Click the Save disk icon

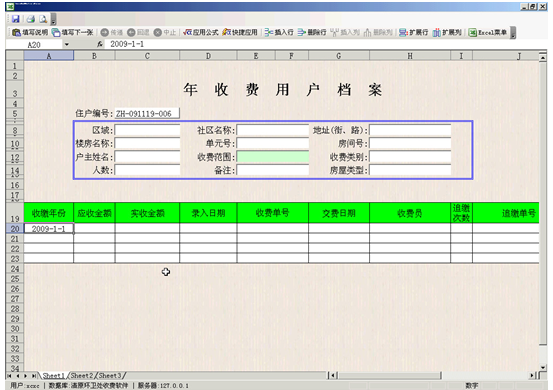pyautogui.click(x=16, y=19)
